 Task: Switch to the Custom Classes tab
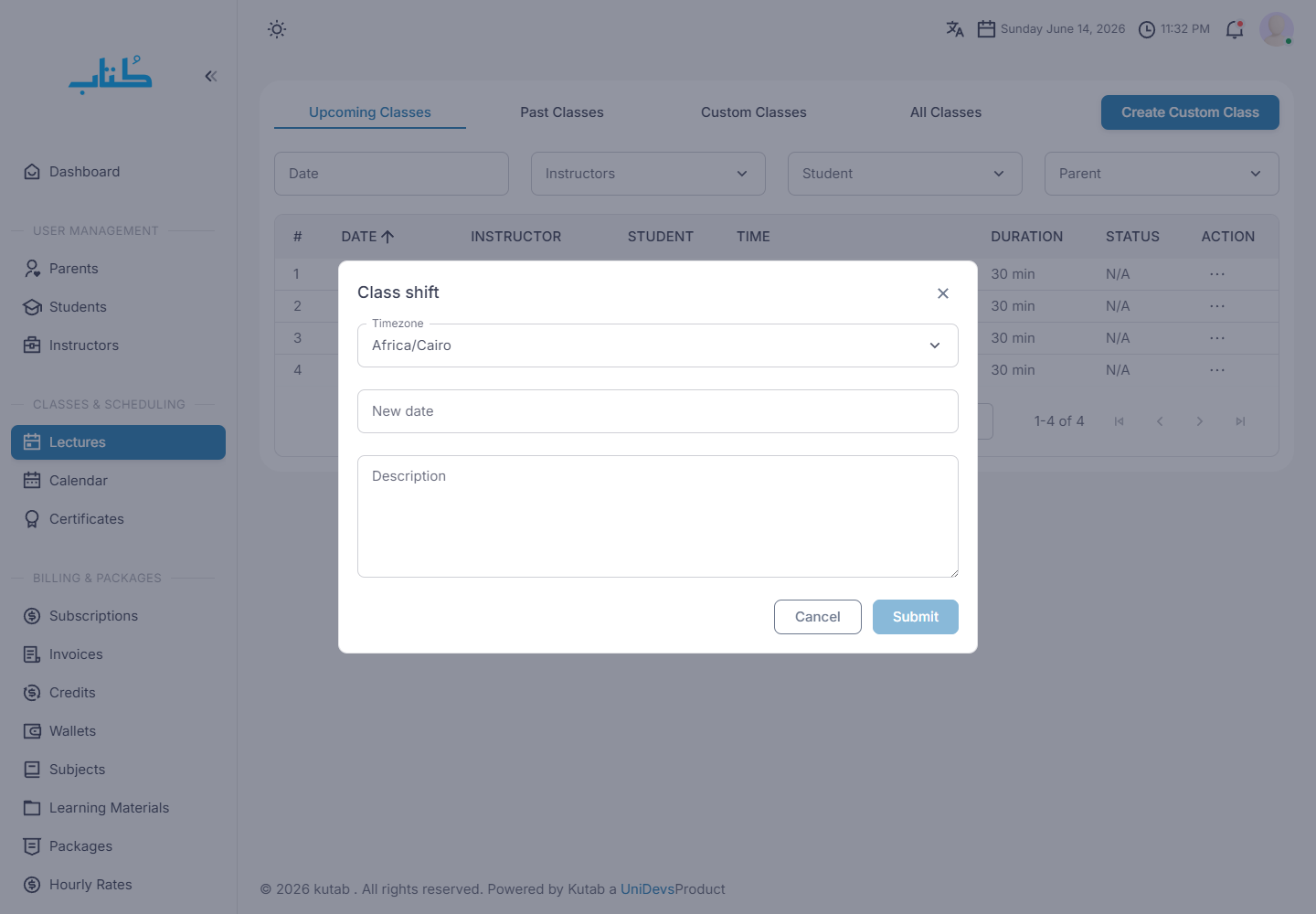point(754,112)
